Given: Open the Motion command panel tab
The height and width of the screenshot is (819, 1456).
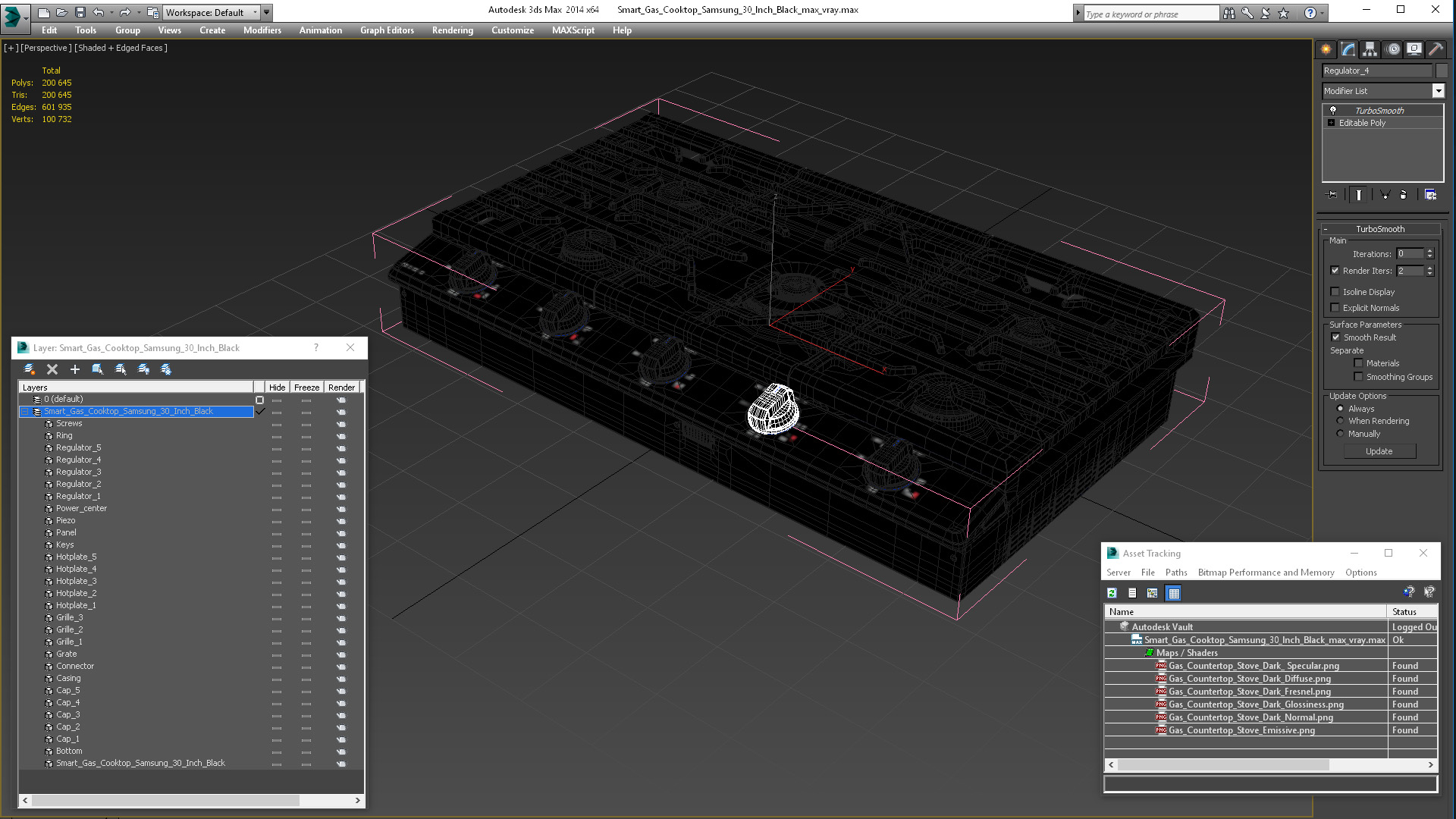Looking at the screenshot, I should click(1392, 49).
